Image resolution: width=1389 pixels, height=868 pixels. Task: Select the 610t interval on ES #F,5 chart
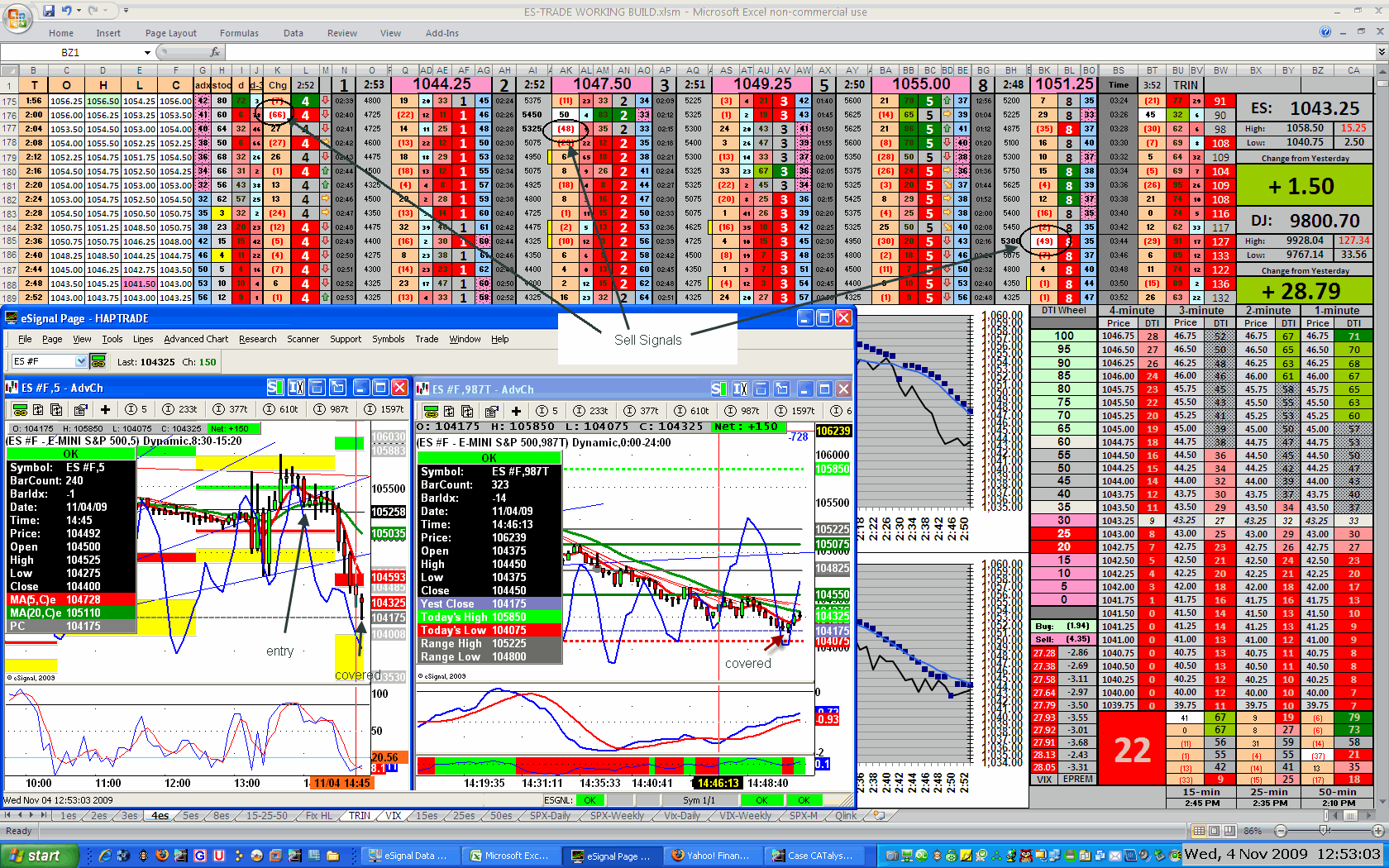click(x=281, y=409)
